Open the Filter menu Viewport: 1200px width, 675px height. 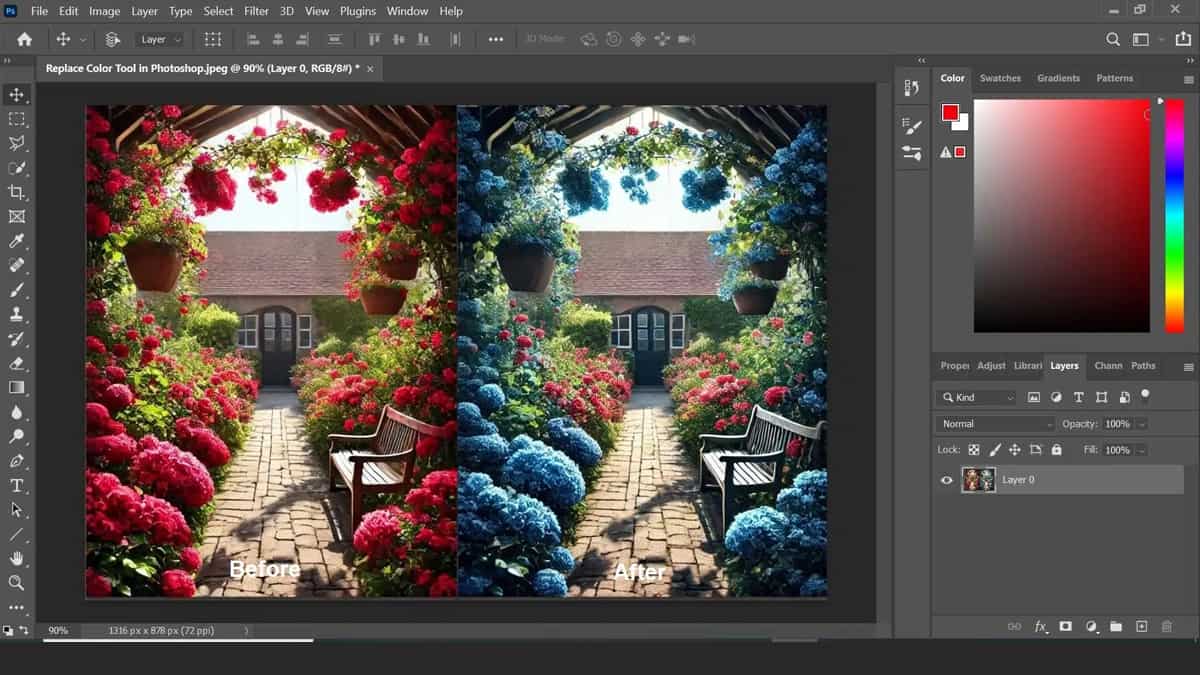[x=256, y=11]
